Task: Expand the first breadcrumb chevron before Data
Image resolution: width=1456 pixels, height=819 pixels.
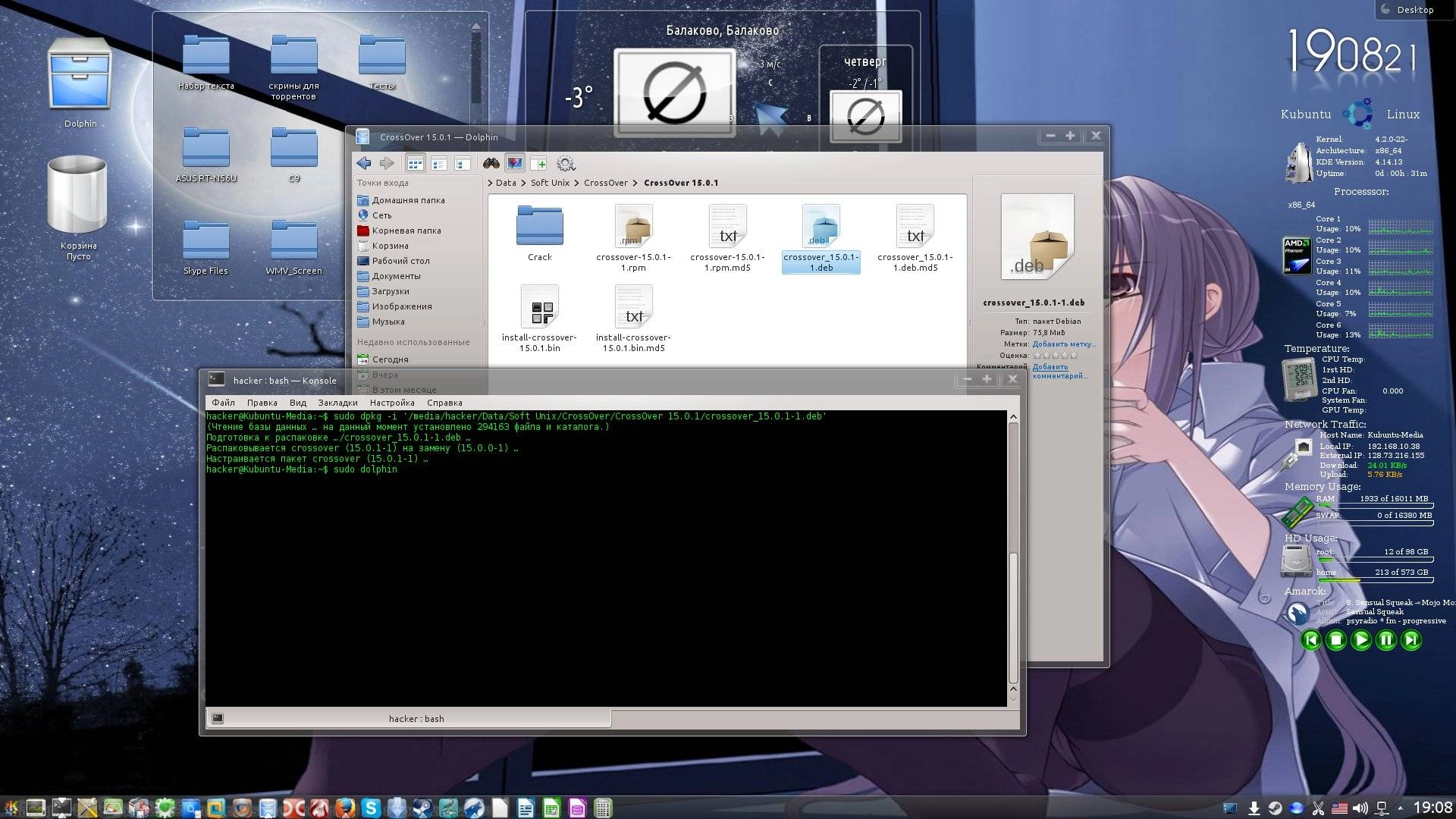Action: click(x=490, y=183)
